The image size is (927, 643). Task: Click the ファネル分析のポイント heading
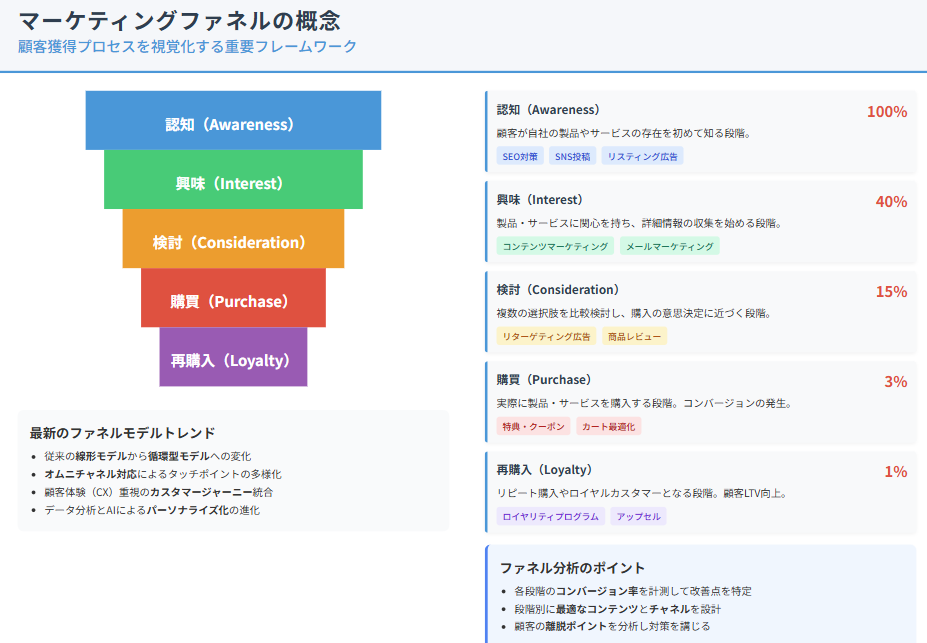[x=572, y=567]
